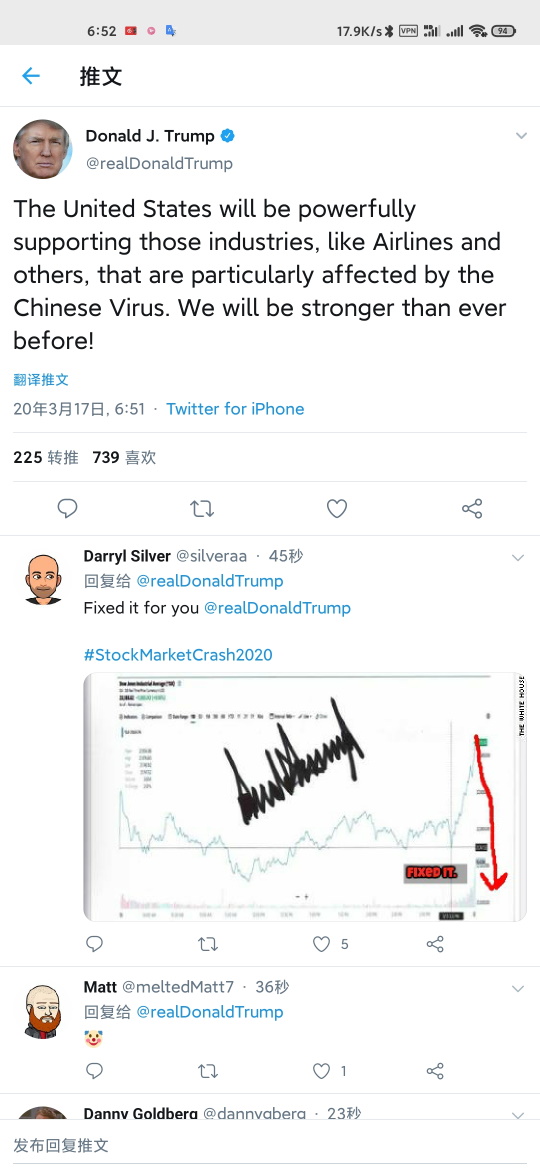This screenshot has width=540, height=1170.
Task: Share Matt's reply tweet
Action: pos(435,1071)
